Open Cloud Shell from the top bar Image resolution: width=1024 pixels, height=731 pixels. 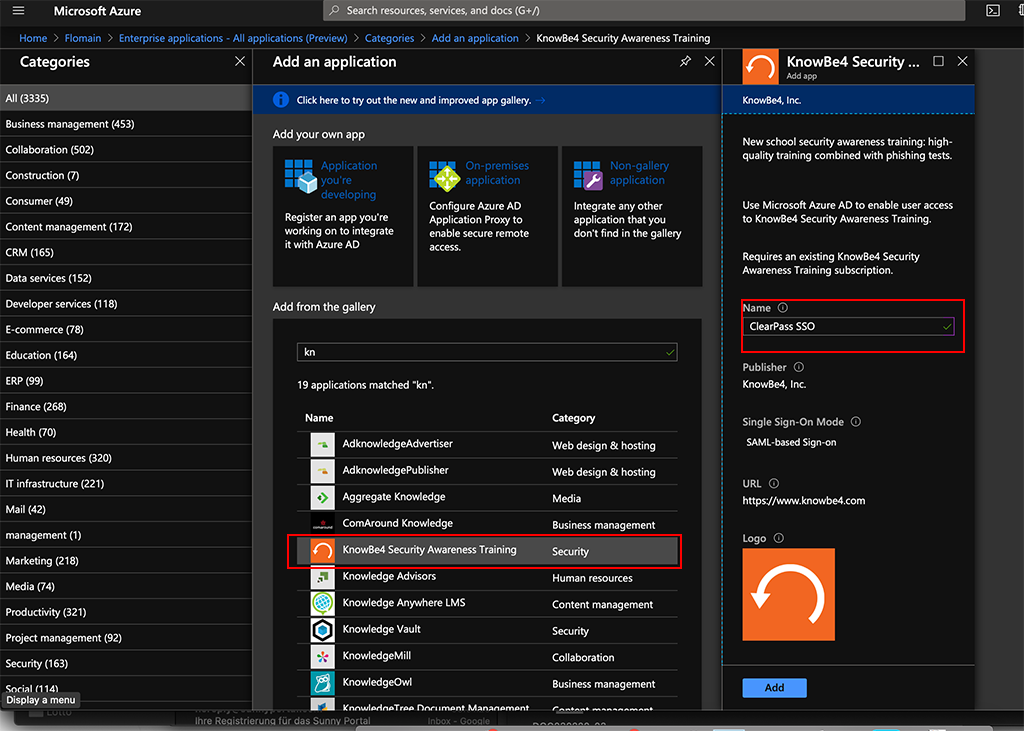click(993, 11)
